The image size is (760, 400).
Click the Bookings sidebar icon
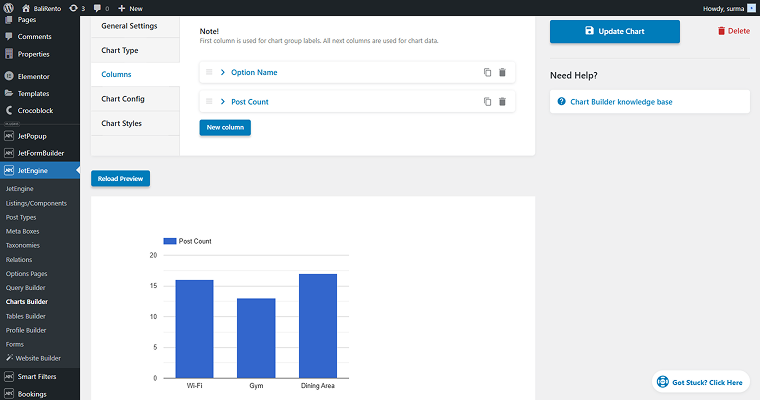[9, 393]
